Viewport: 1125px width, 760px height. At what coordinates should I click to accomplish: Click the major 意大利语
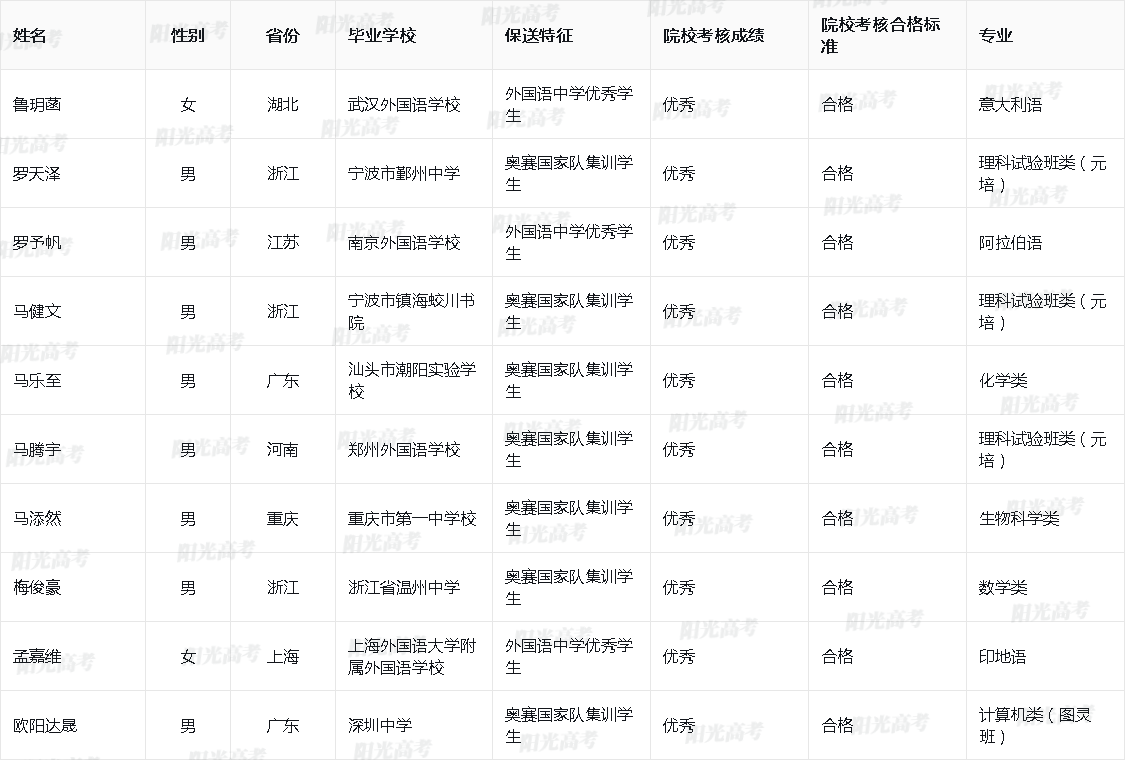click(x=1010, y=105)
